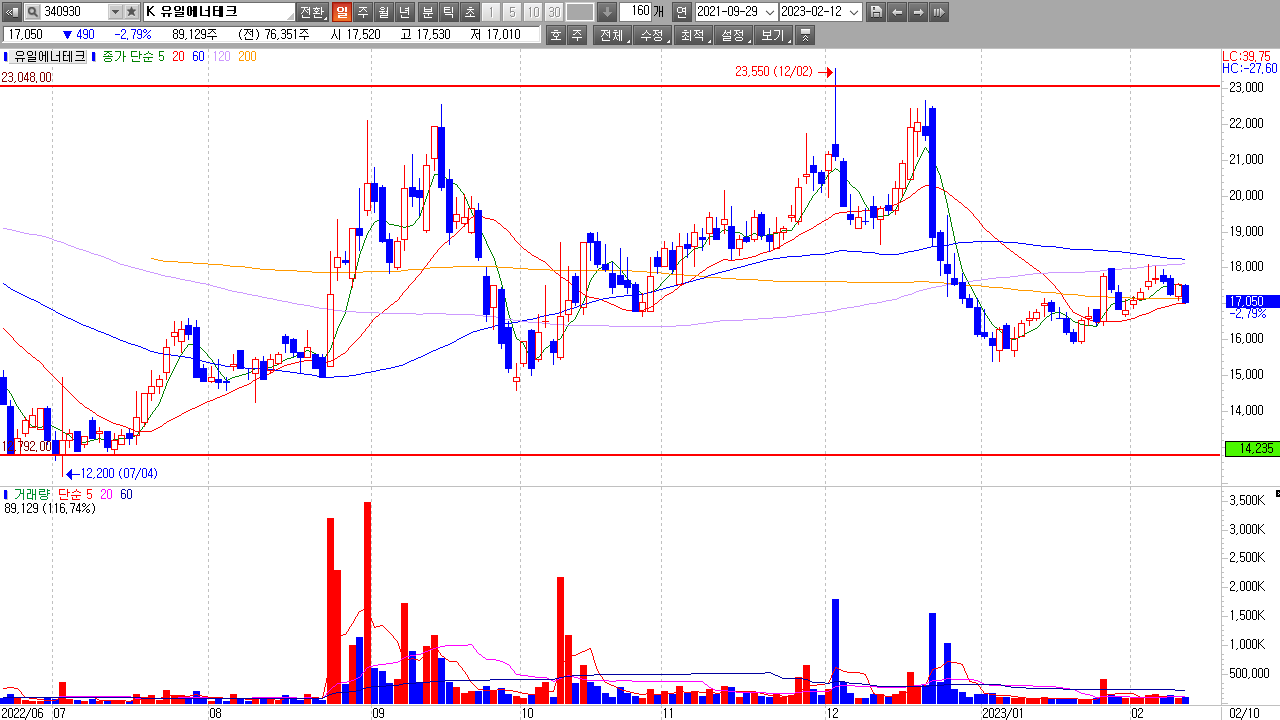The width and height of the screenshot is (1280, 720).
Task: Click the stock name field 유일에너테크
Action: pyautogui.click(x=219, y=12)
